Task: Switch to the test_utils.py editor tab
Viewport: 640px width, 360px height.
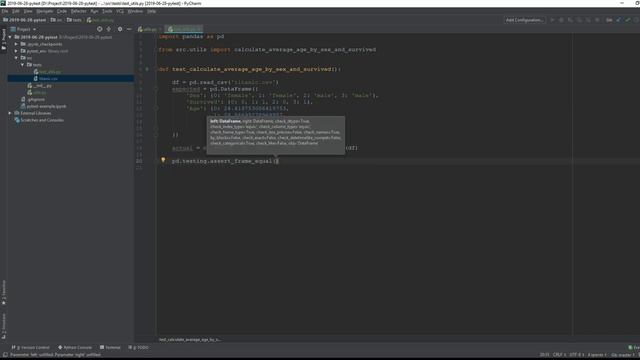Action: tap(184, 29)
